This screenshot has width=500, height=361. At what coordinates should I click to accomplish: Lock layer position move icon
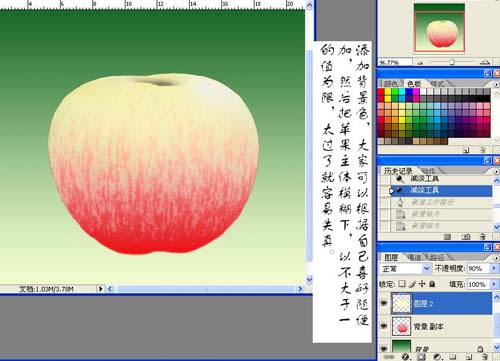pyautogui.click(x=422, y=284)
